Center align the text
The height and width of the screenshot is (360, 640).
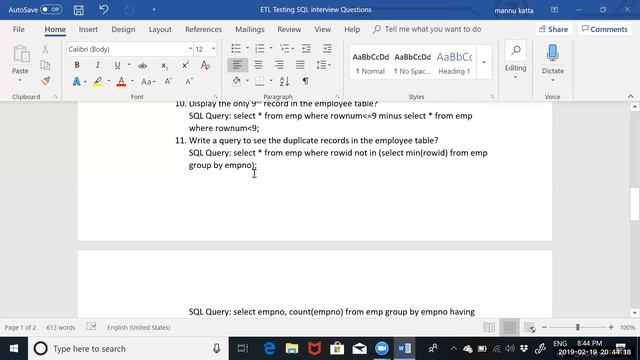(x=258, y=65)
